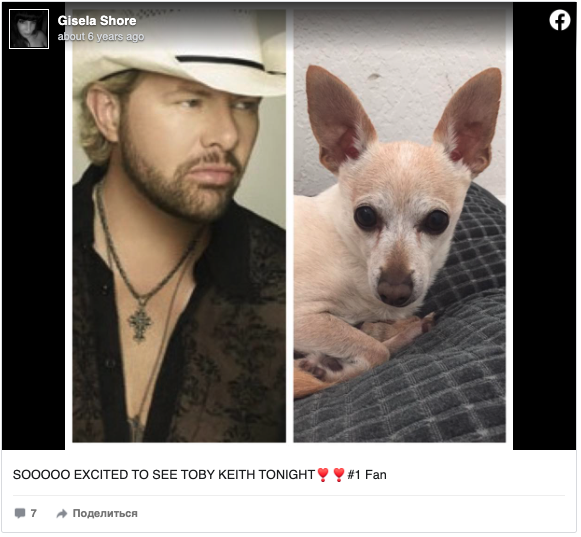Click the '#1 Fan' text
This screenshot has height=537, width=581.
pyautogui.click(x=367, y=475)
